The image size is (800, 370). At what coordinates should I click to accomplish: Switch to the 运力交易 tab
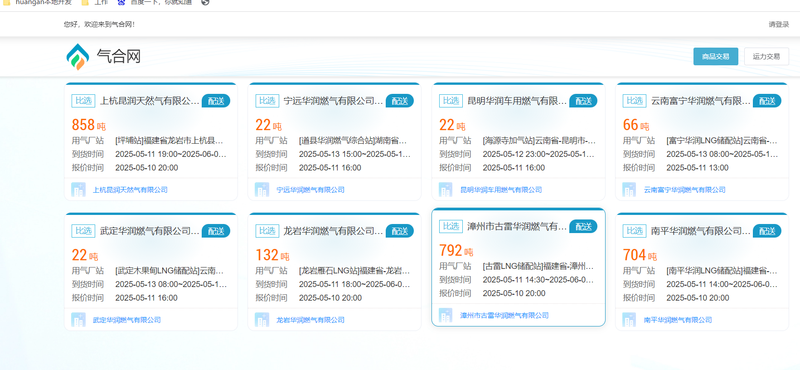766,56
